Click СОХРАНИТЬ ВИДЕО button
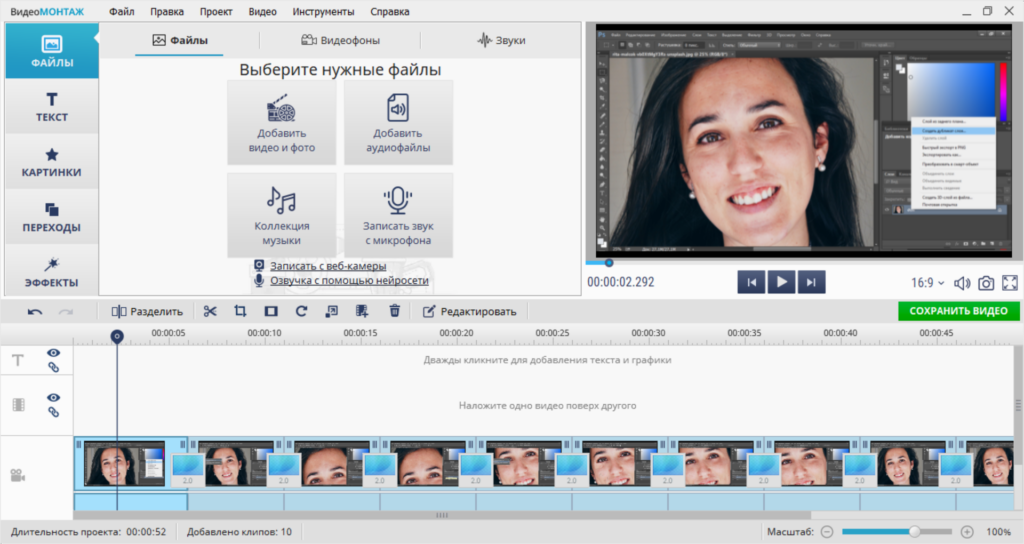Screen dimensions: 1024x544 [x=958, y=311]
